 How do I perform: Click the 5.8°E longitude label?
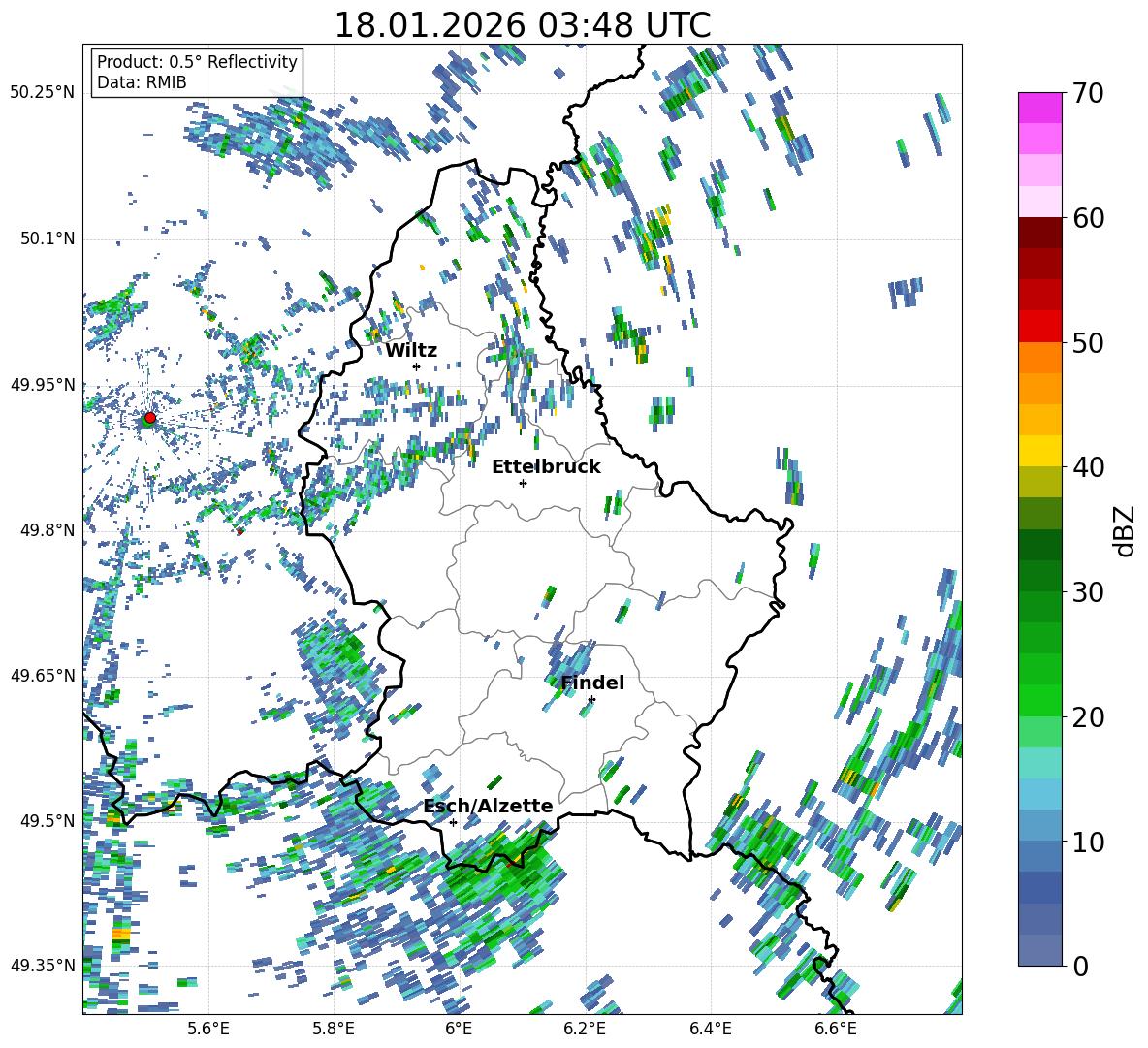334,1029
